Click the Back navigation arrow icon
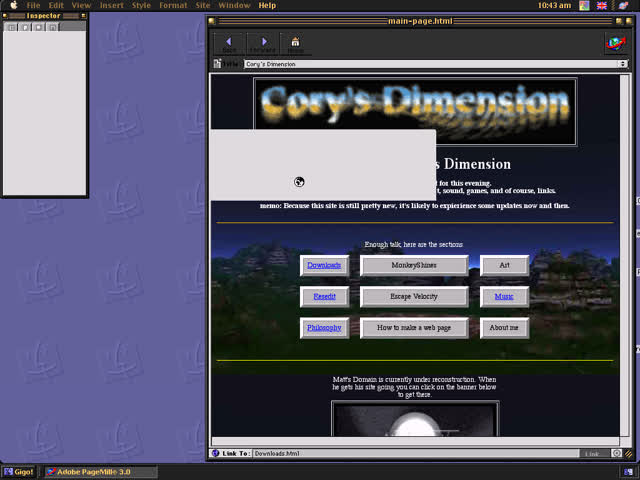 click(229, 42)
